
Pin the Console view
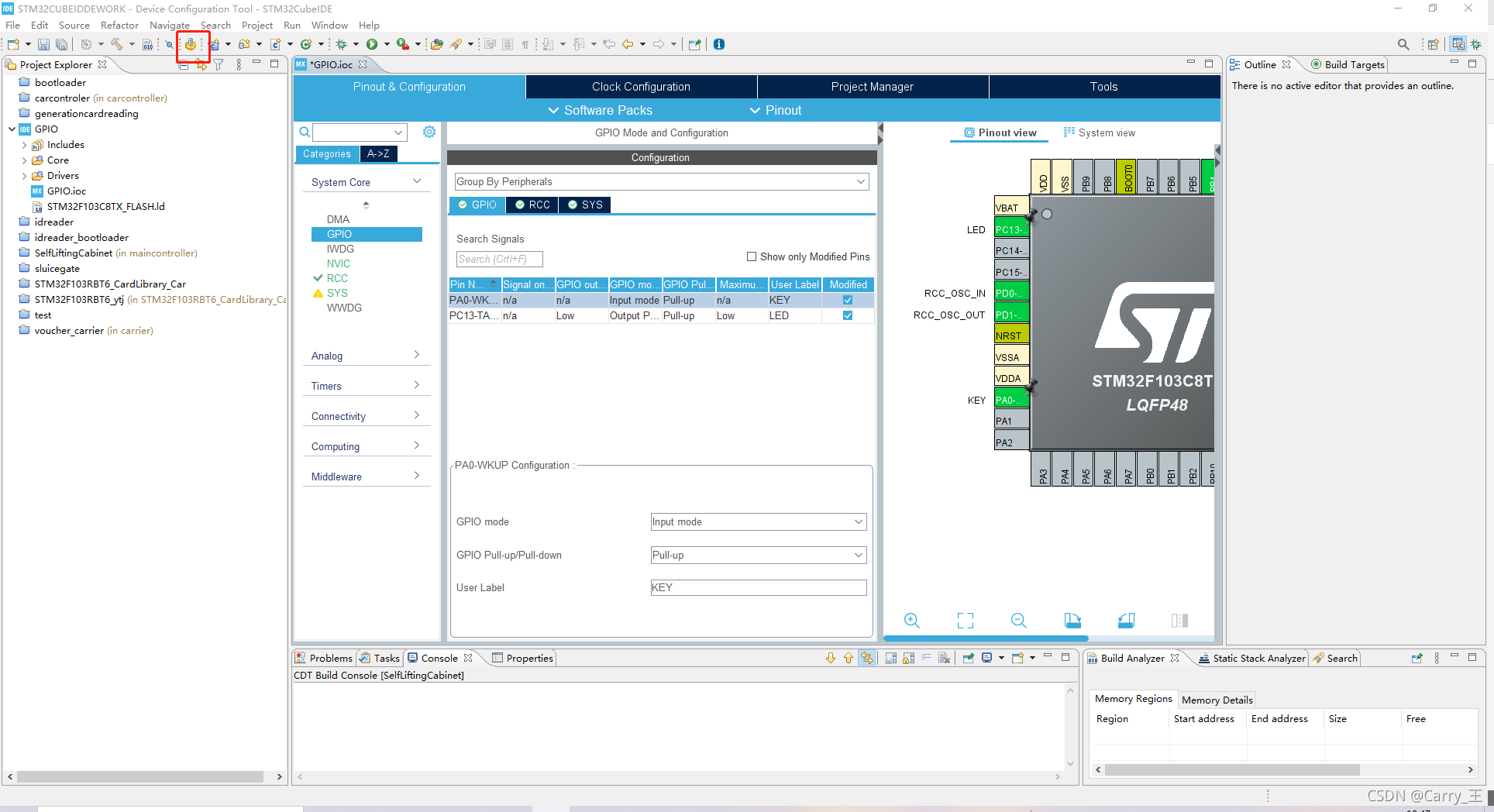click(x=969, y=658)
